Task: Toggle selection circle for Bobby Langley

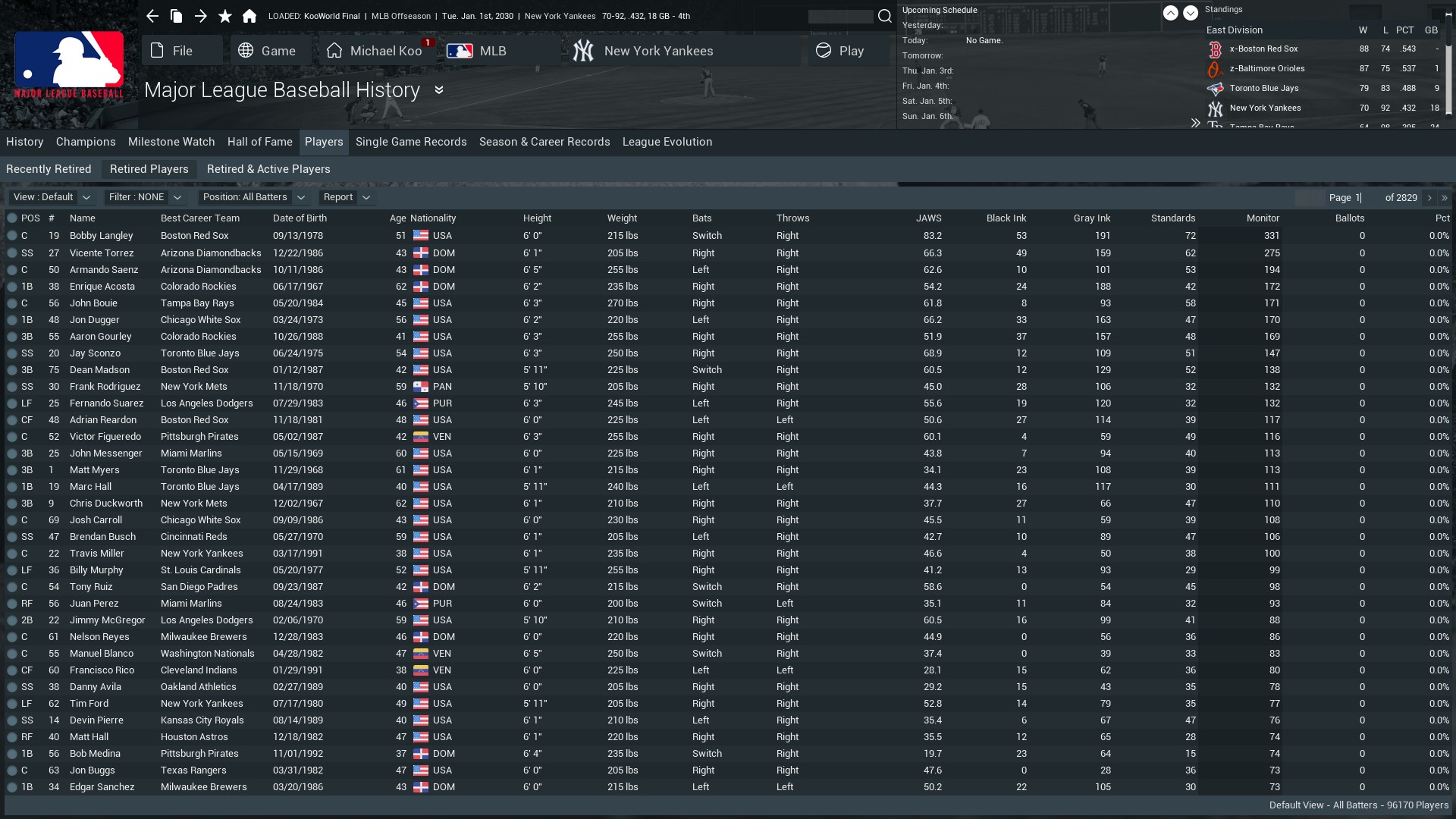Action: tap(12, 236)
